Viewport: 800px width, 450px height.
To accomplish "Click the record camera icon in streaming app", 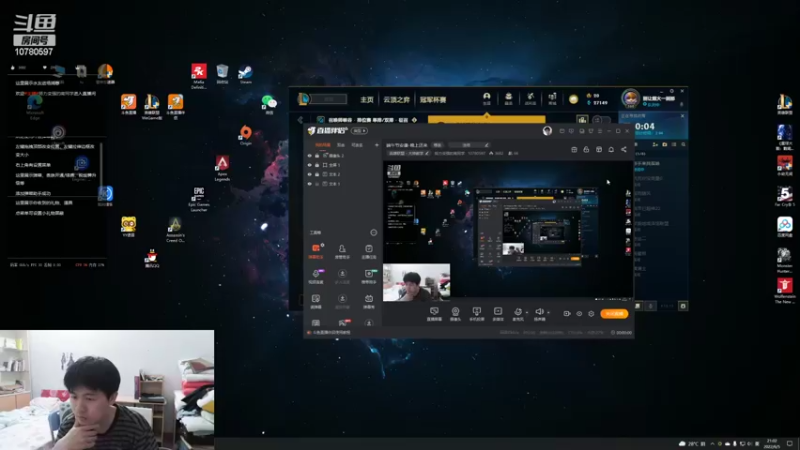I will [x=566, y=314].
